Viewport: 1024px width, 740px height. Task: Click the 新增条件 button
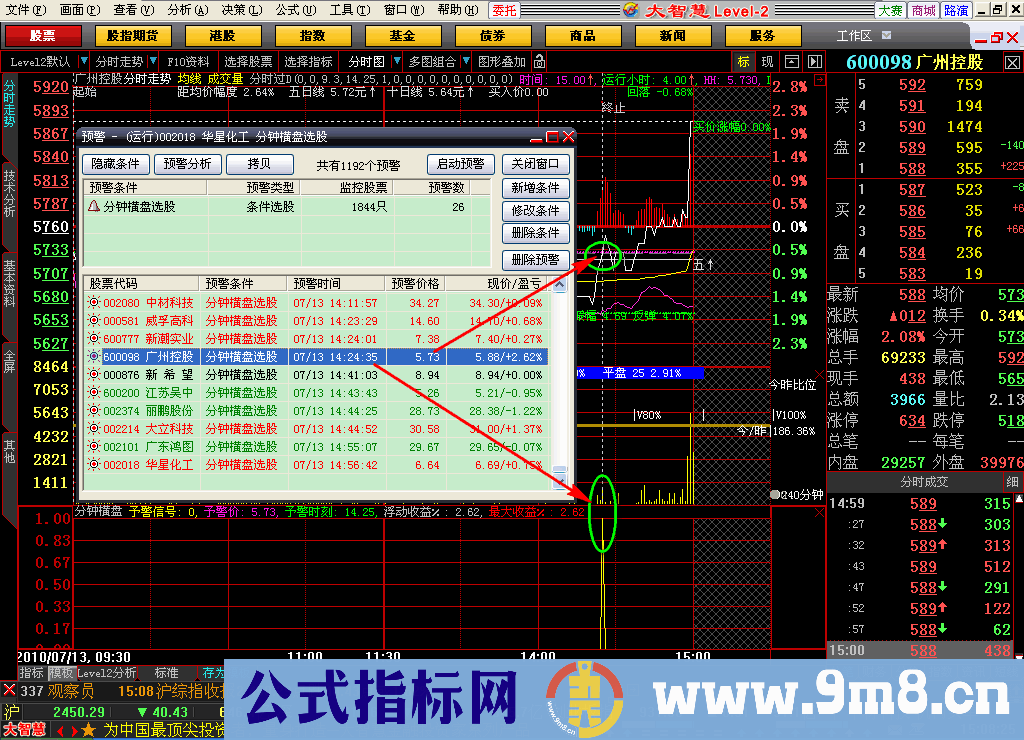click(x=536, y=188)
